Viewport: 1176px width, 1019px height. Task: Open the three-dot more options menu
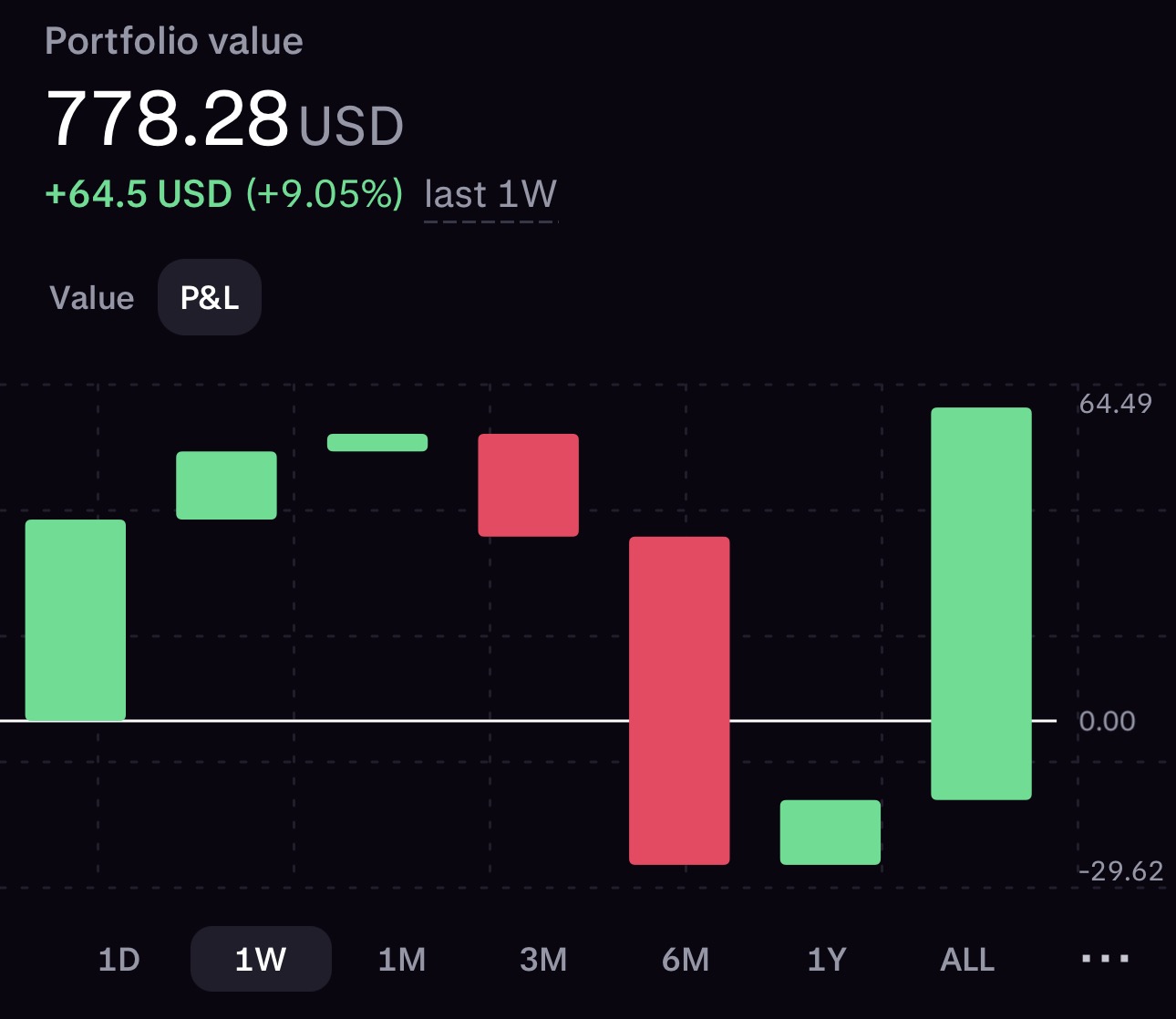click(1105, 959)
